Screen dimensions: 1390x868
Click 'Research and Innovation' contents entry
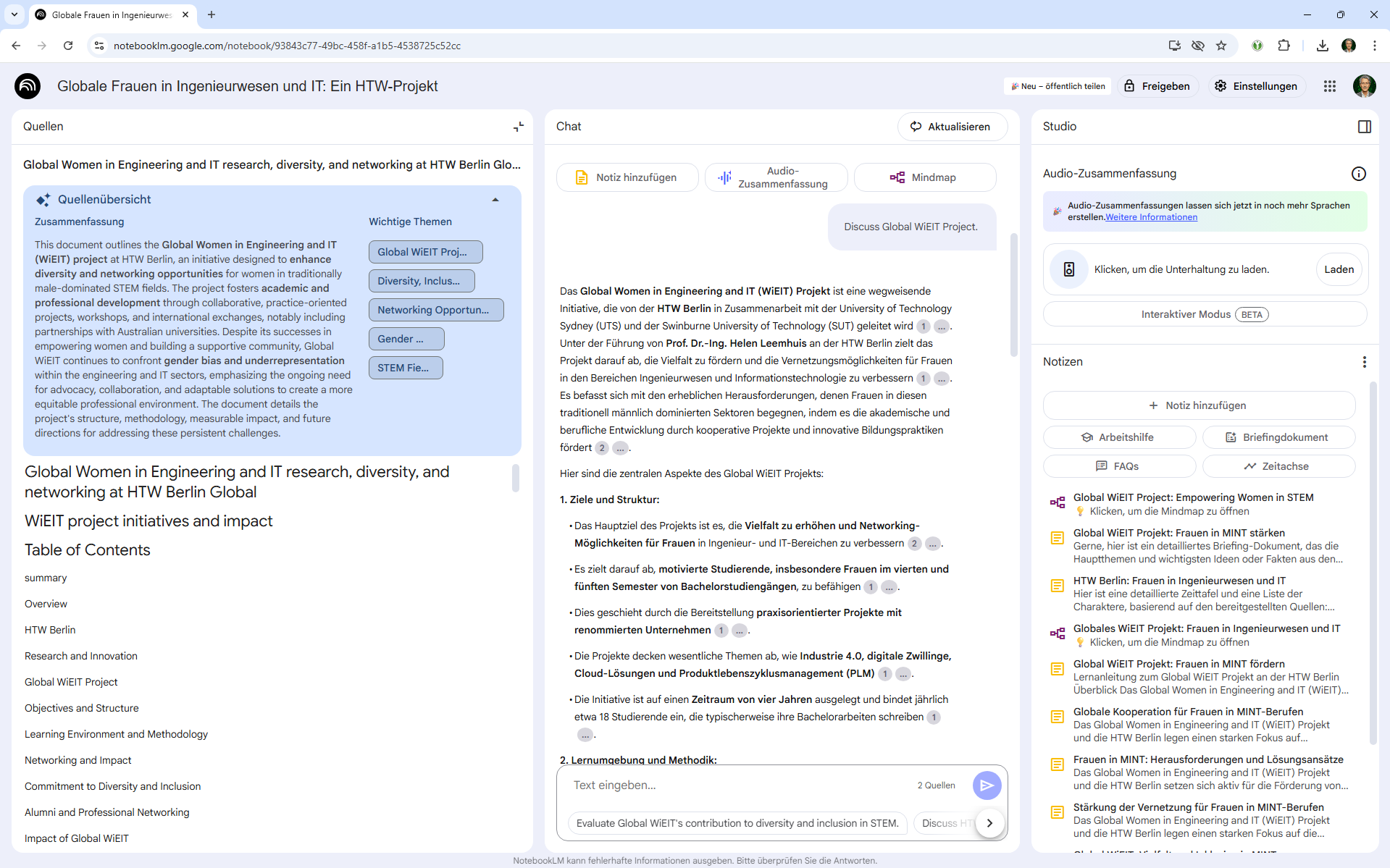click(x=81, y=656)
